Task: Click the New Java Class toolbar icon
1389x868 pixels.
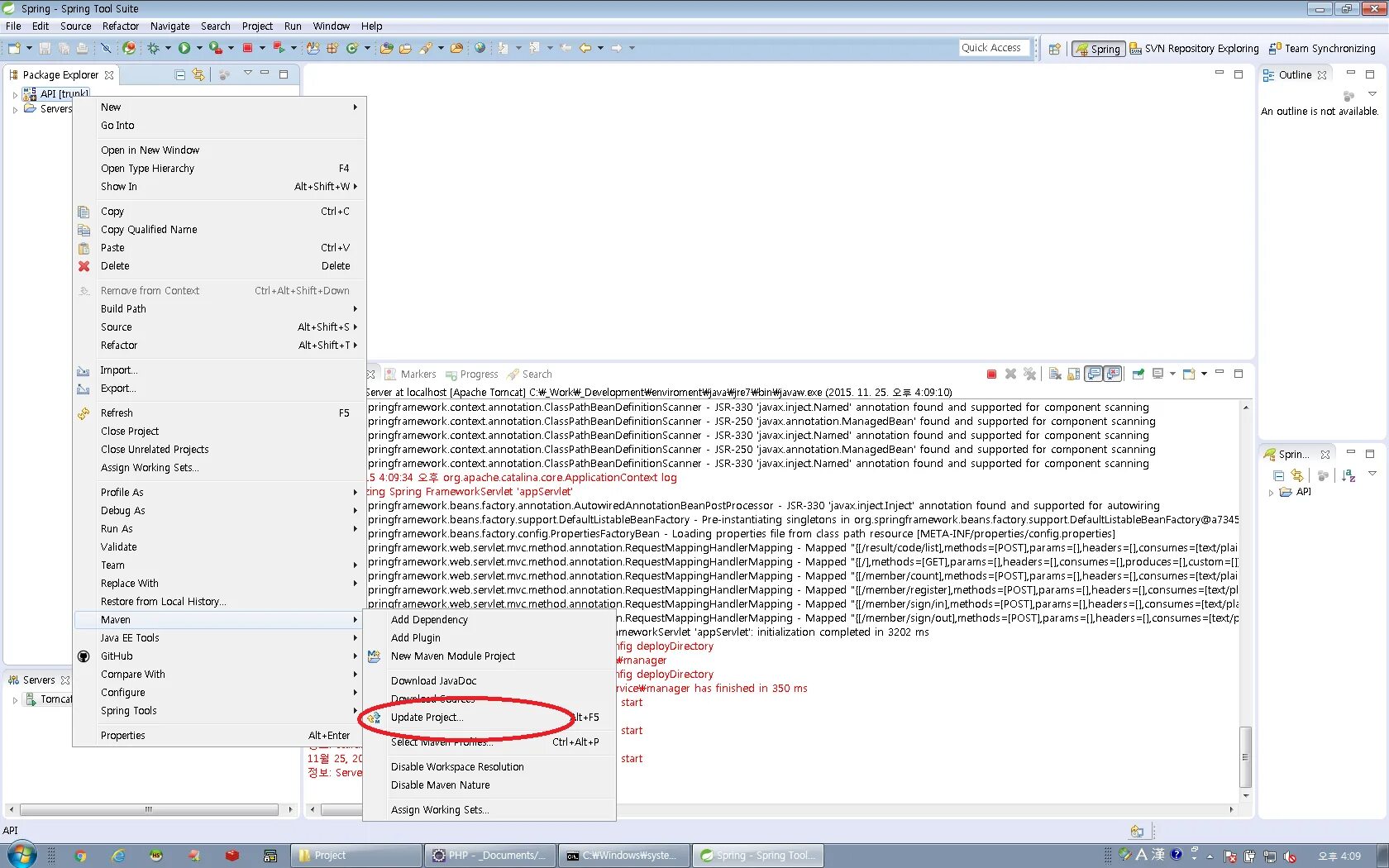Action: [353, 48]
